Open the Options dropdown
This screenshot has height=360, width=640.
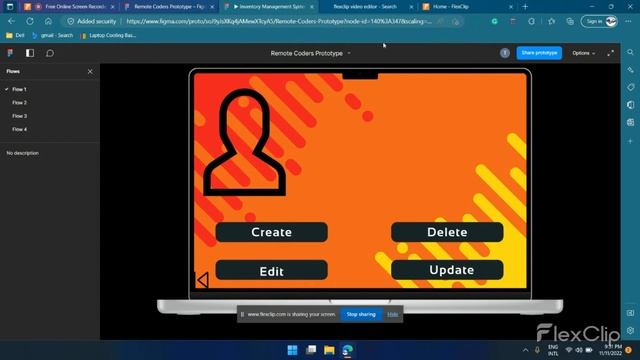point(583,53)
